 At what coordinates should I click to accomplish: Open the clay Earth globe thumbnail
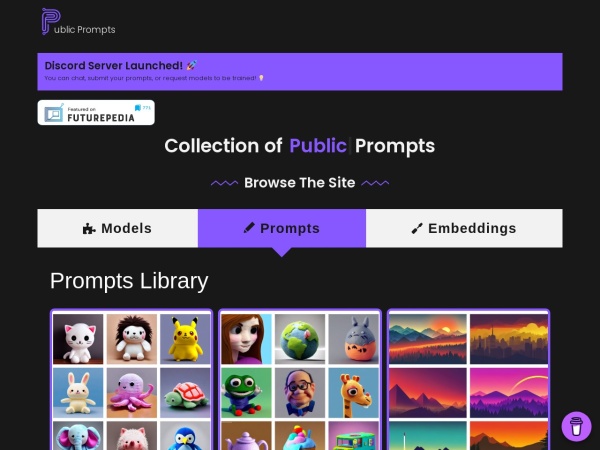click(x=300, y=339)
